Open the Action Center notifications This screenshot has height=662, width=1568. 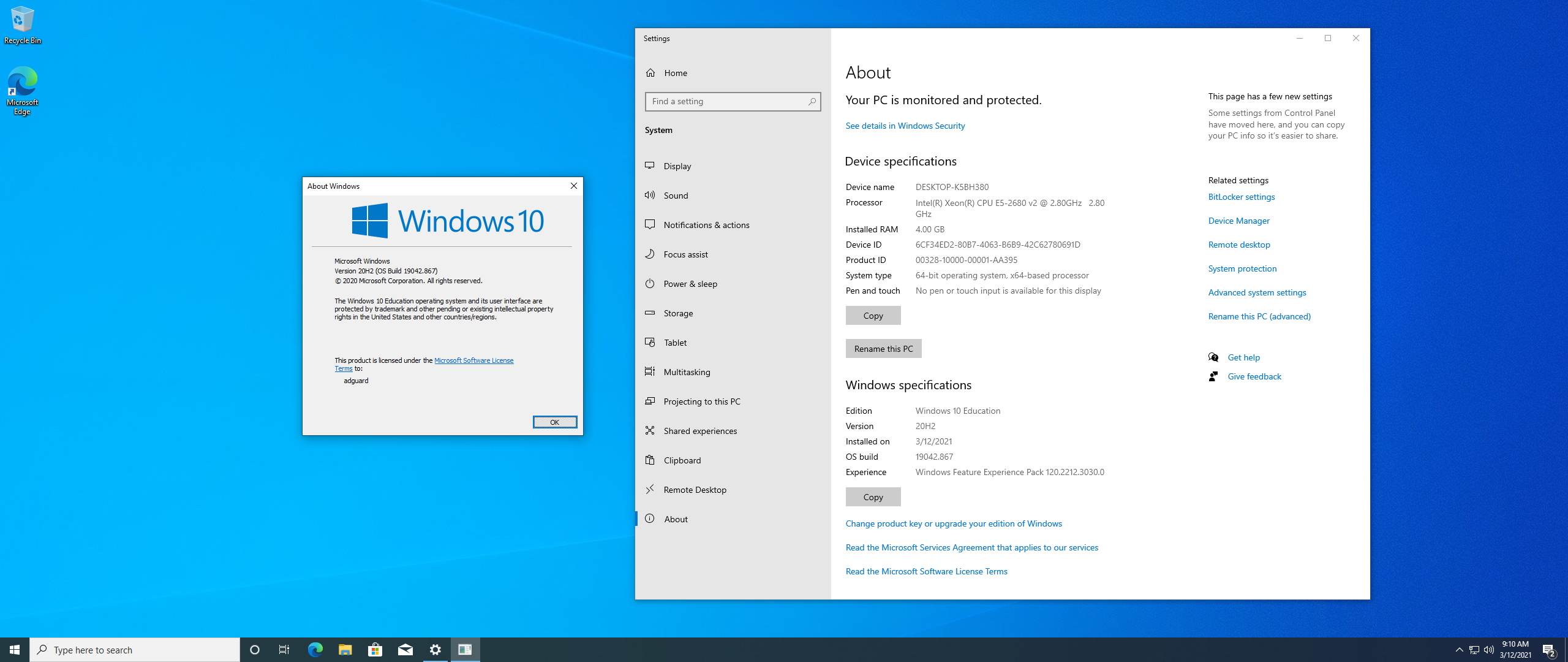1549,650
